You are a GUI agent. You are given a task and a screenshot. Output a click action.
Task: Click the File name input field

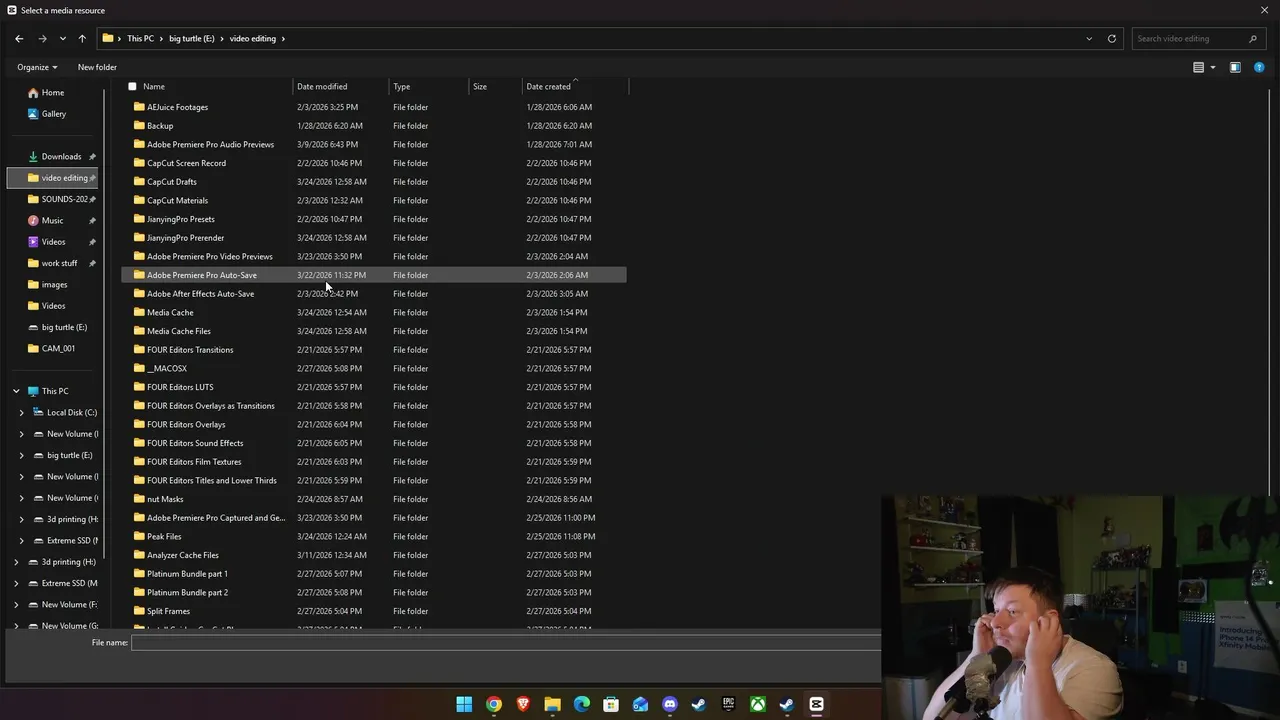(506, 642)
